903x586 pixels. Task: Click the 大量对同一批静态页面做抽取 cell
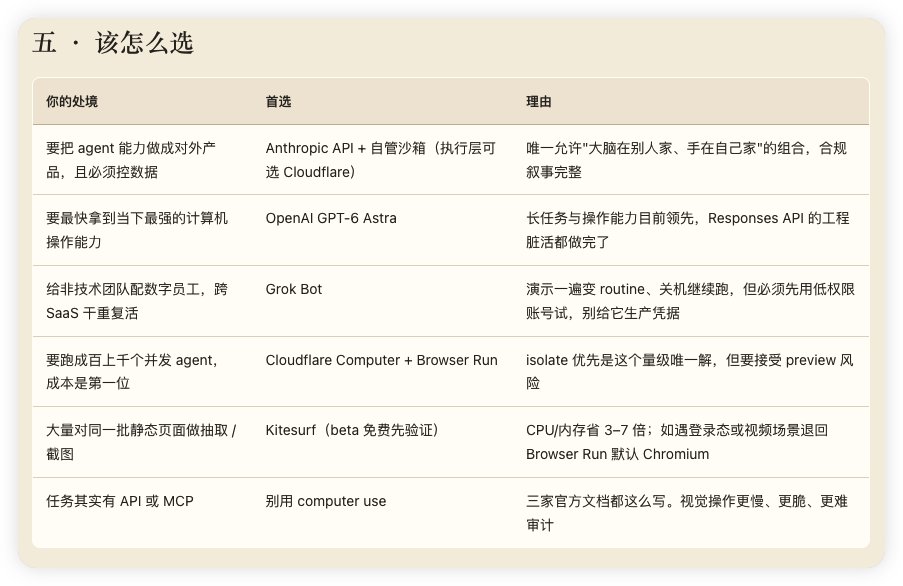(x=141, y=442)
